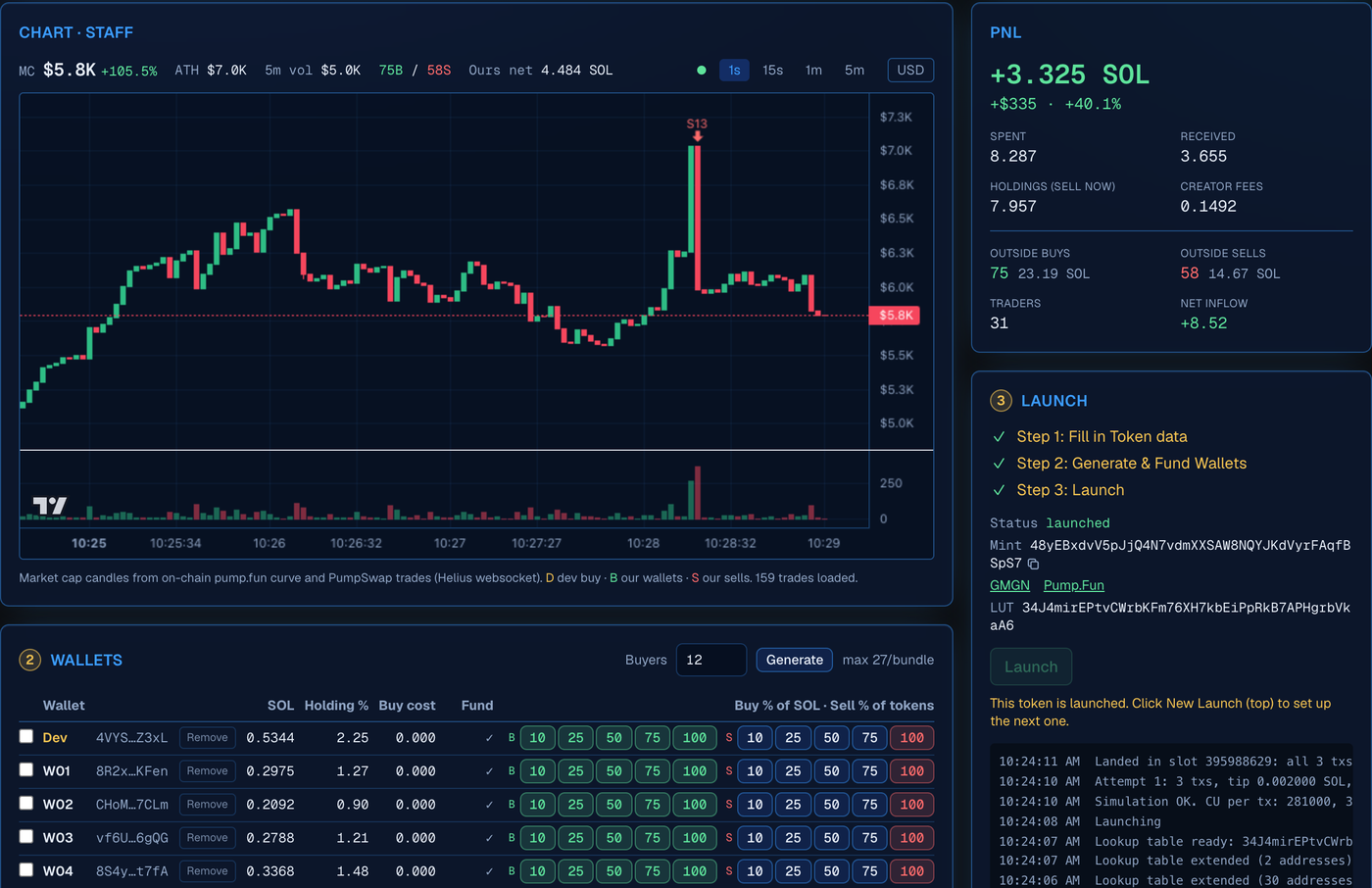Image resolution: width=1372 pixels, height=888 pixels.
Task: Remove the W01 wallet
Action: click(208, 771)
